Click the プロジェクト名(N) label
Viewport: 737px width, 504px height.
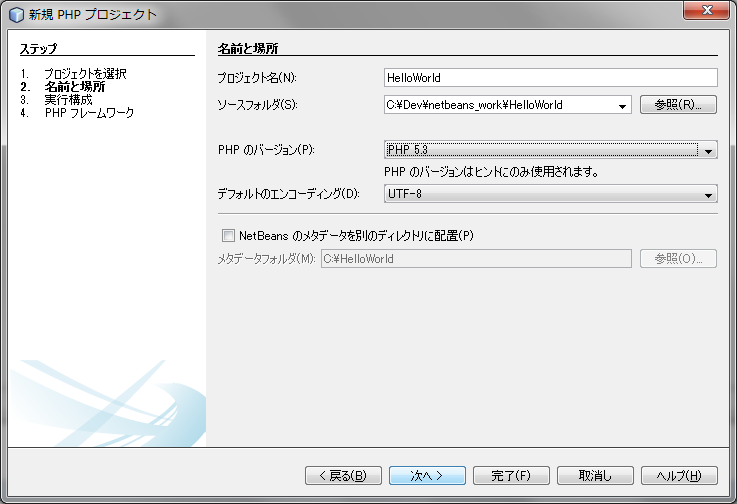[x=257, y=78]
